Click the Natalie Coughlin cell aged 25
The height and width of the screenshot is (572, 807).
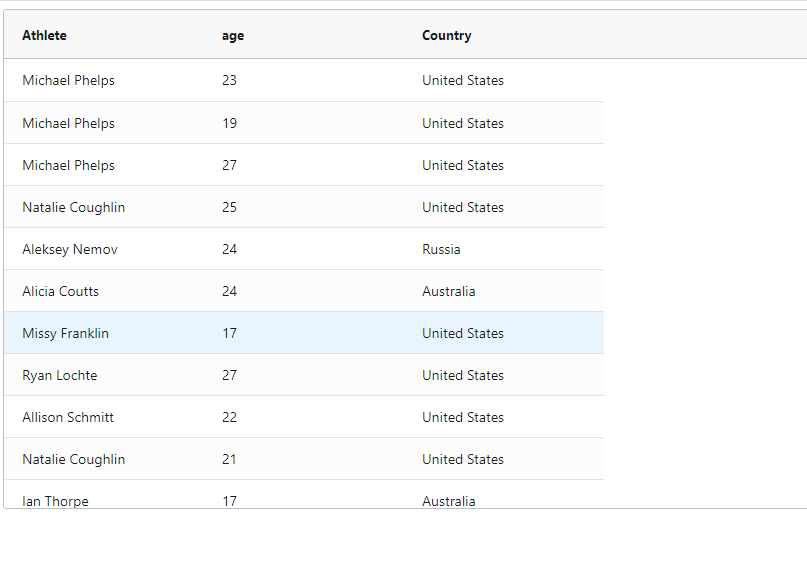[x=74, y=207]
